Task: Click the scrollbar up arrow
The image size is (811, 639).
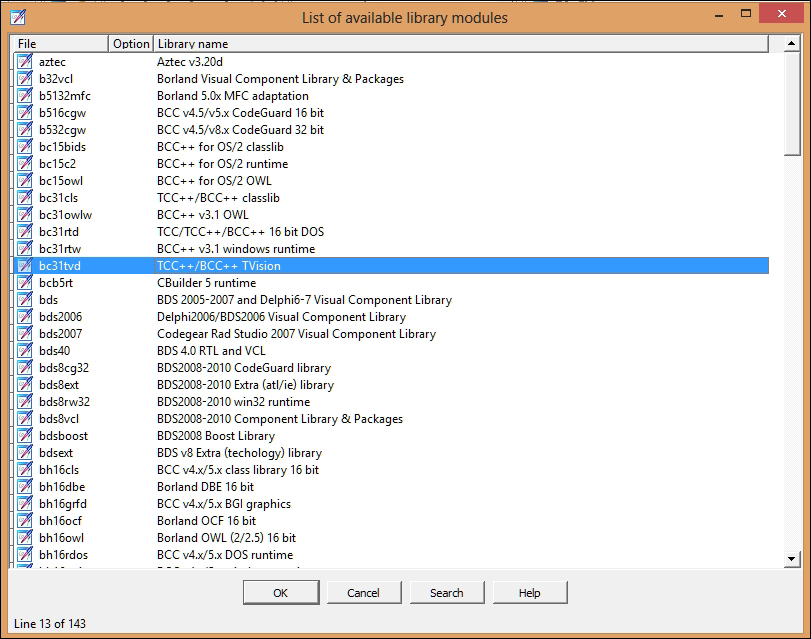Action: [x=791, y=43]
